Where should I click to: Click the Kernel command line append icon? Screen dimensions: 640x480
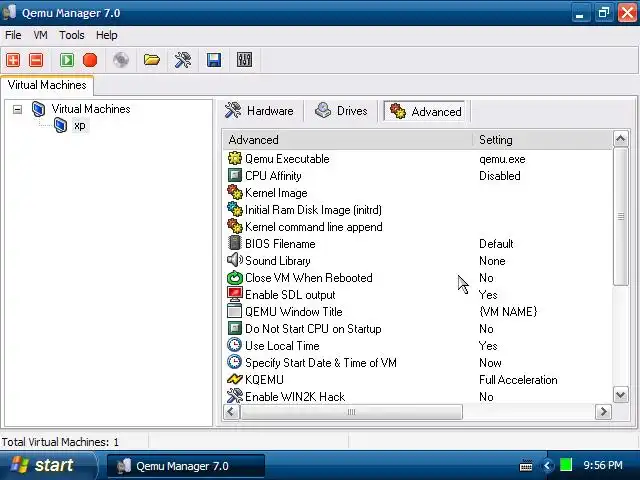(x=235, y=227)
